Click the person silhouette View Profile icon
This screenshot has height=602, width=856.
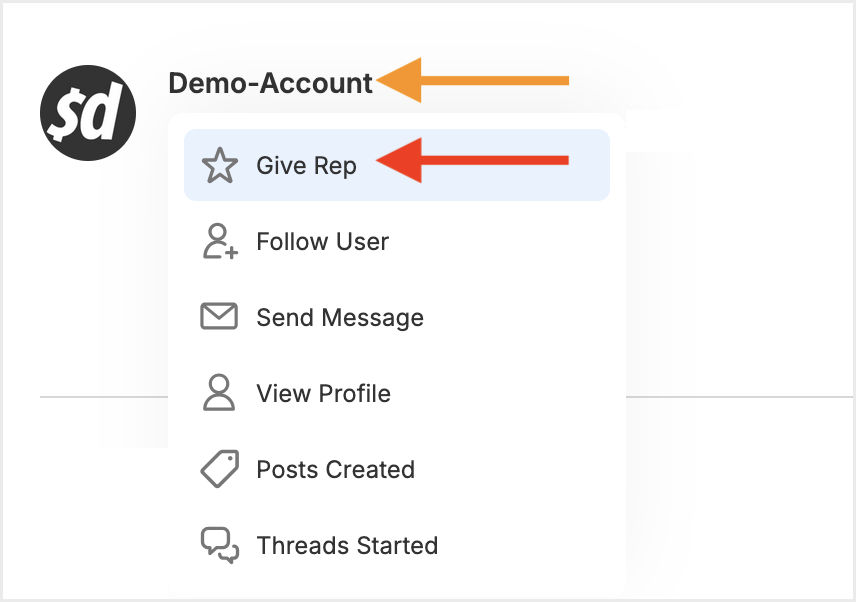(x=219, y=394)
